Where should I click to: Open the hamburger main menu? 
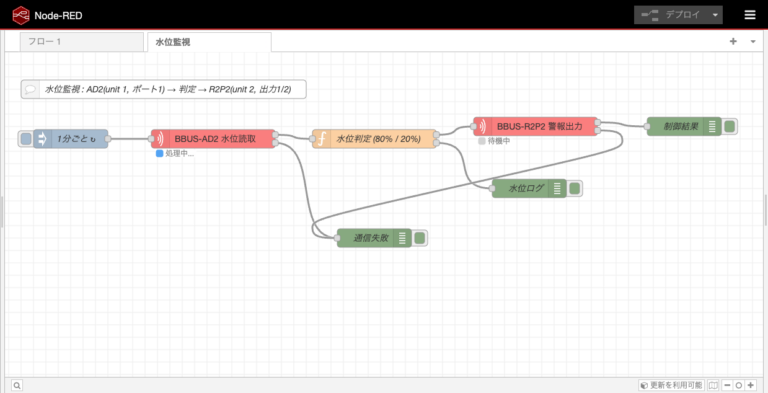click(750, 15)
